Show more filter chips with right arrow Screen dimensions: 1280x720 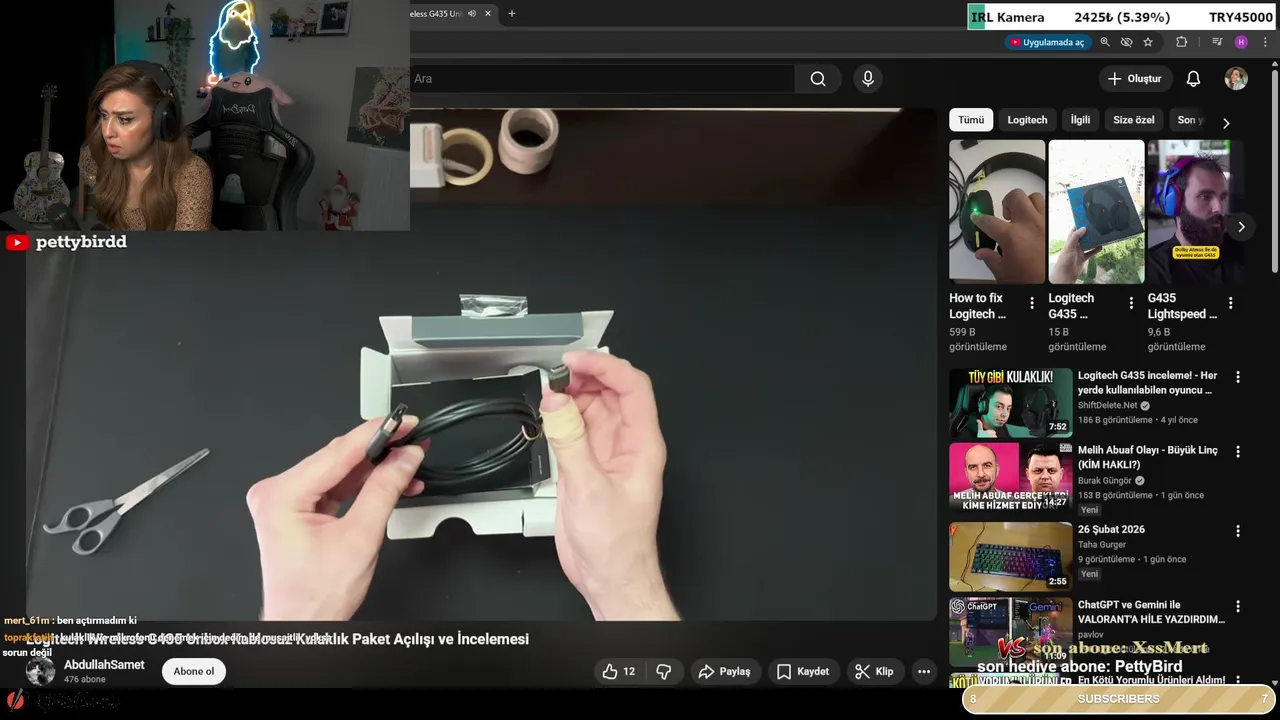click(x=1226, y=123)
